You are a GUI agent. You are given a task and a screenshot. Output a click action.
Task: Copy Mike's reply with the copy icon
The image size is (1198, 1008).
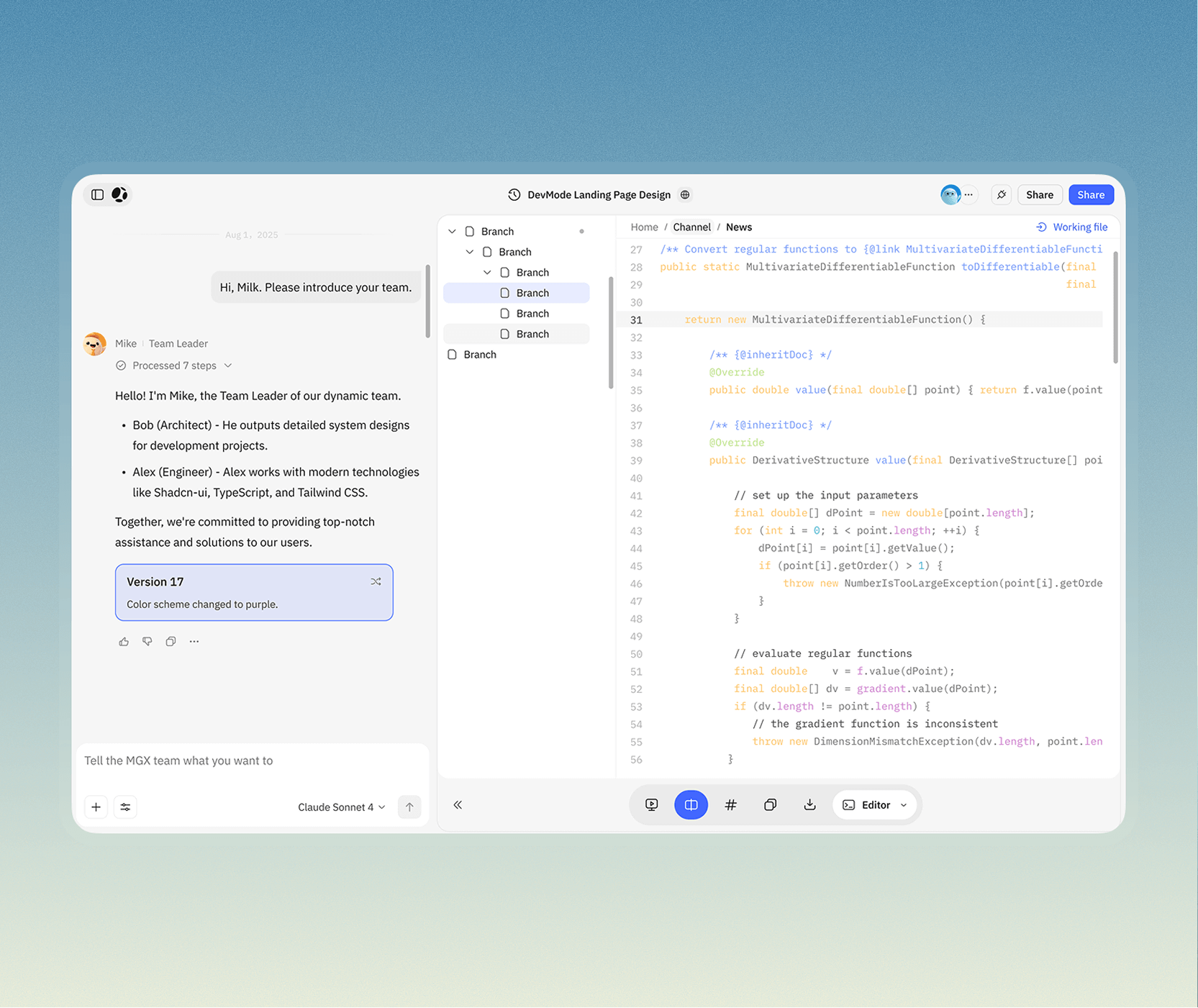tap(171, 641)
